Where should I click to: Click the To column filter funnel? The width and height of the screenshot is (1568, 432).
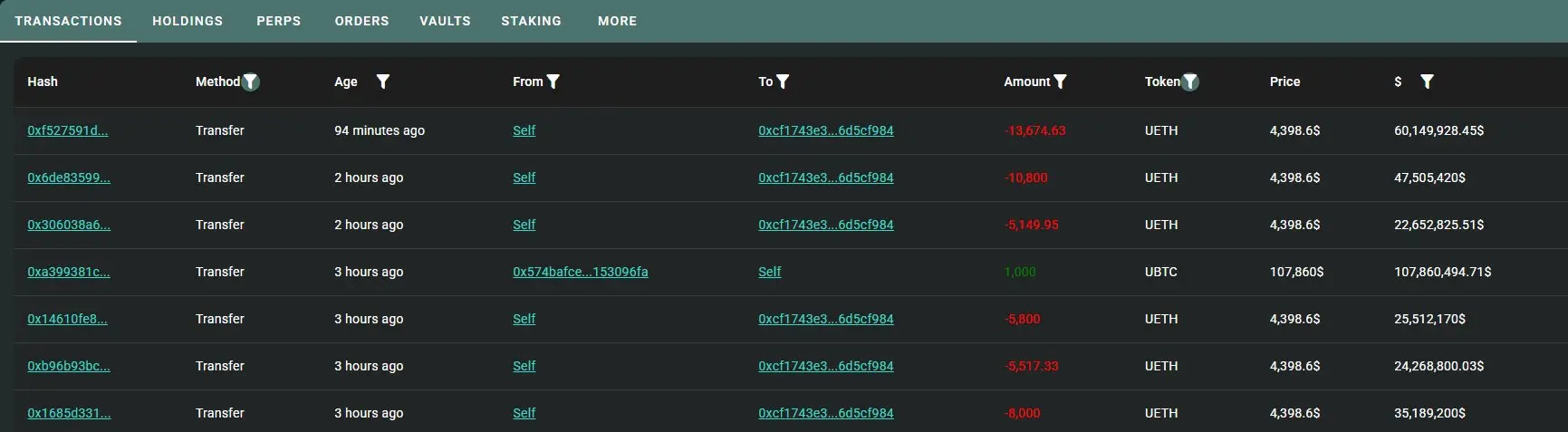tap(784, 82)
